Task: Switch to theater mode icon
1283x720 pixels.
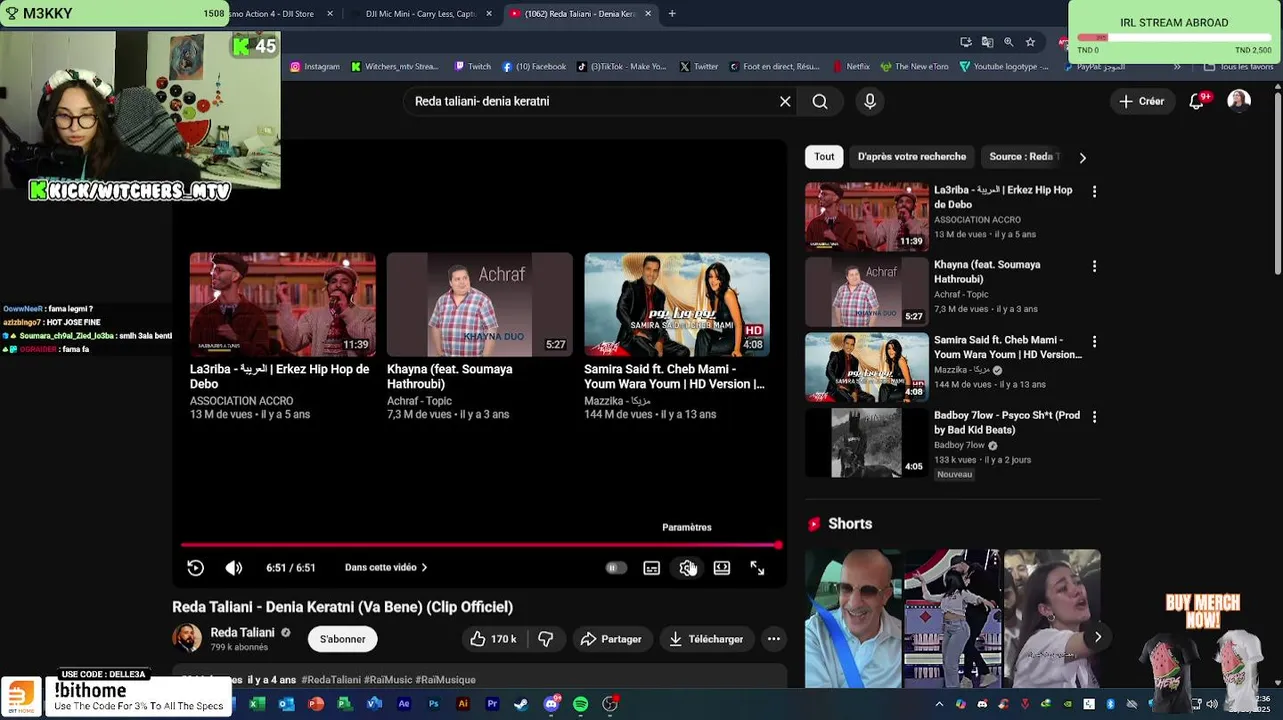Action: click(721, 568)
